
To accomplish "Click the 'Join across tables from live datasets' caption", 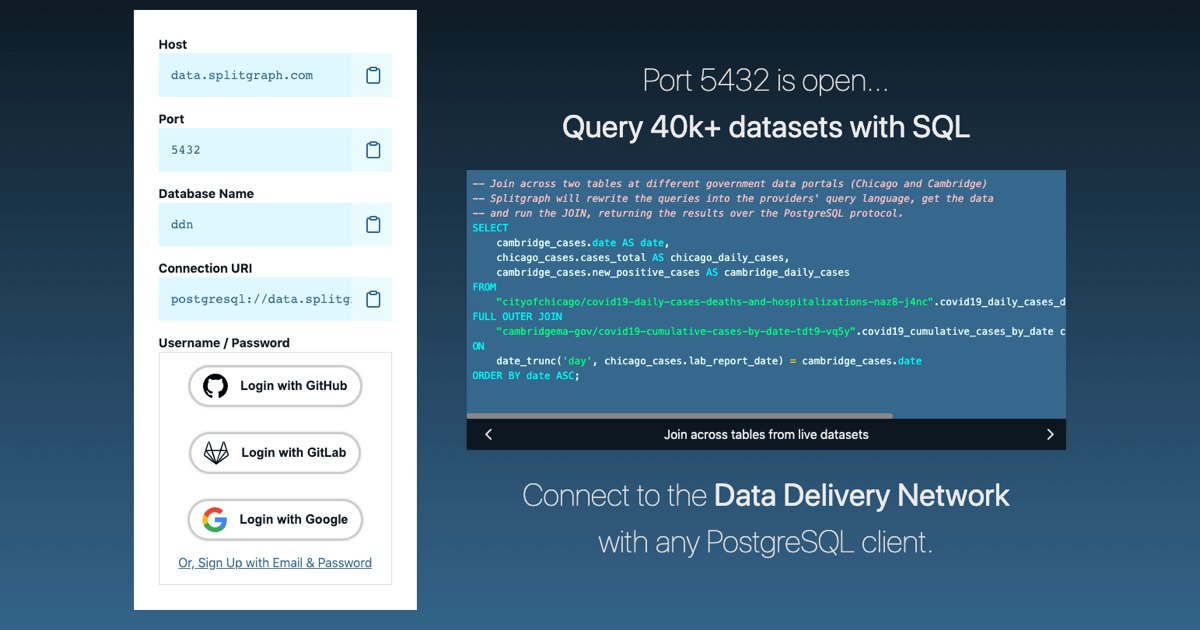I will tap(766, 435).
